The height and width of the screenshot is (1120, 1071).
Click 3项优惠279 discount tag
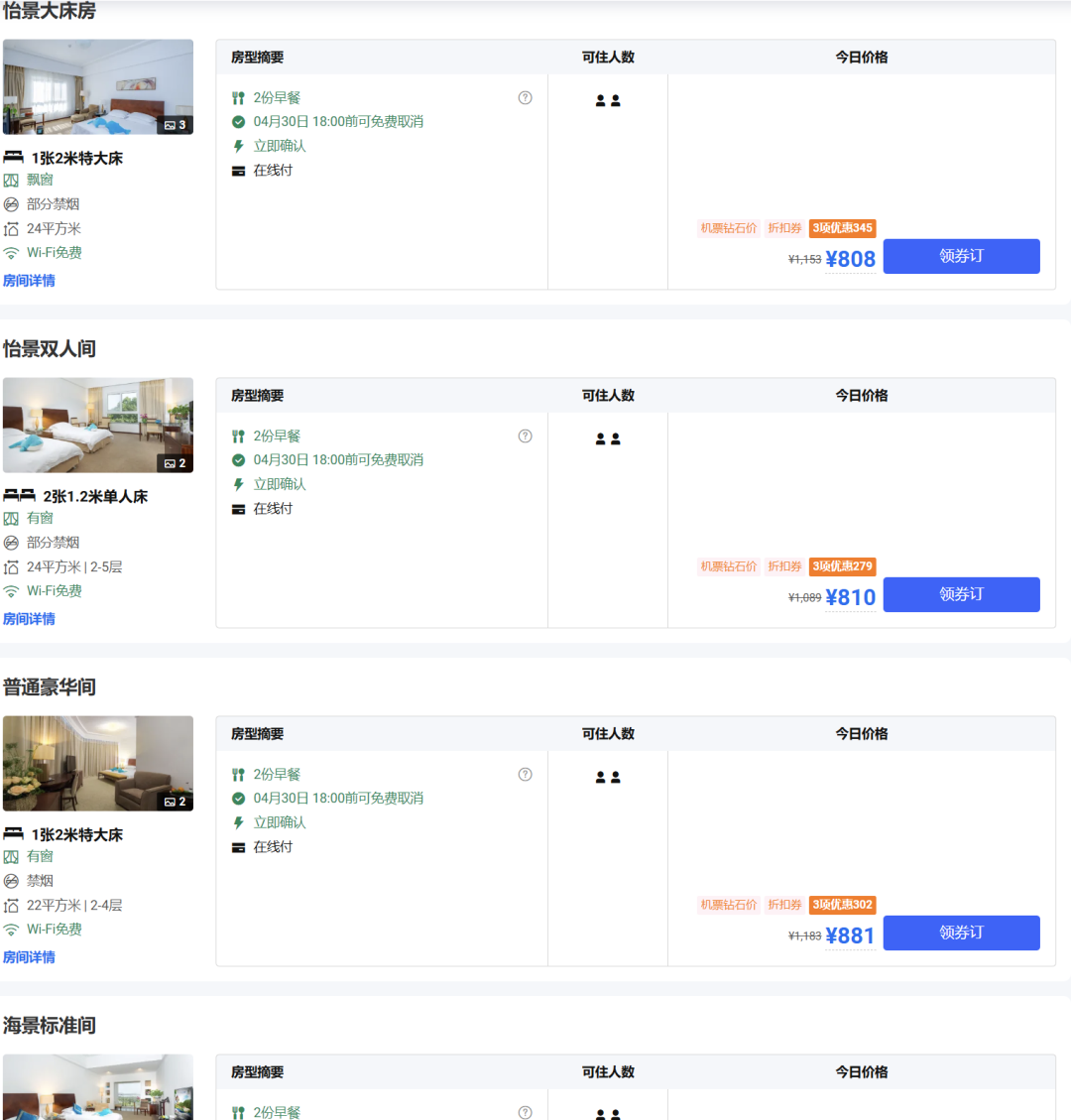point(842,566)
